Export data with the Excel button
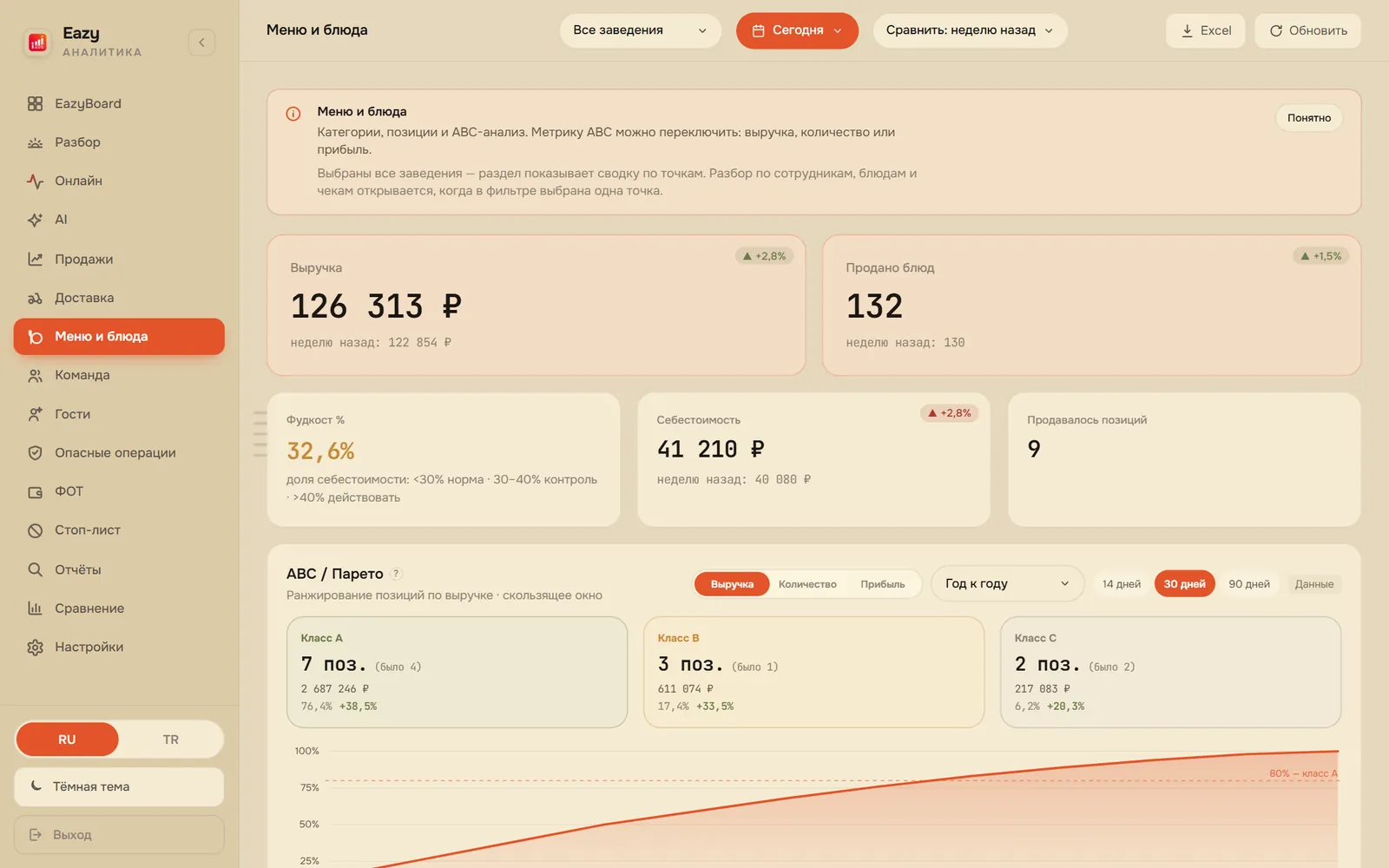 1206,30
